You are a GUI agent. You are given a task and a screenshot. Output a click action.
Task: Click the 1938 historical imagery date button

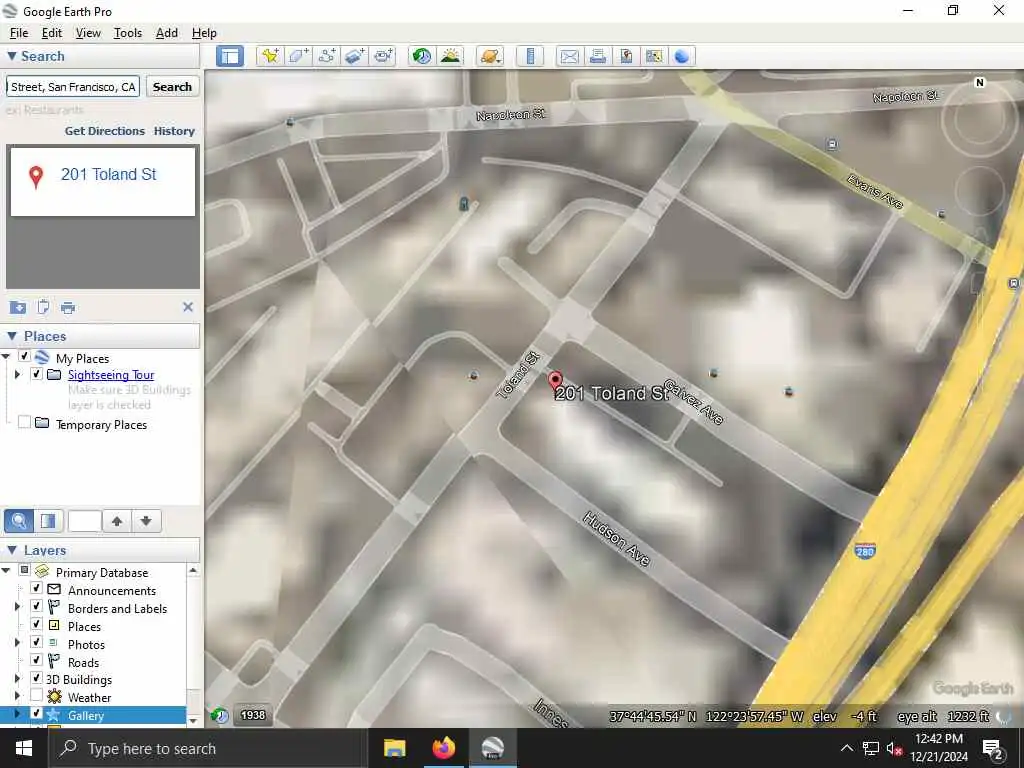coord(253,715)
